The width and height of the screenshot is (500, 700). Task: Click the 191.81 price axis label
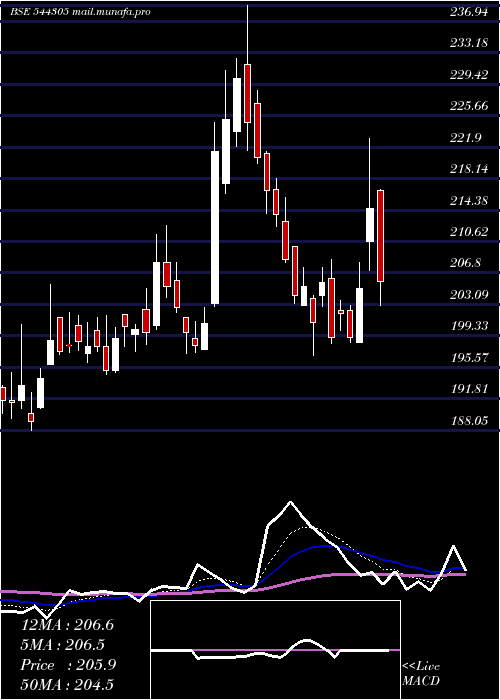click(468, 389)
